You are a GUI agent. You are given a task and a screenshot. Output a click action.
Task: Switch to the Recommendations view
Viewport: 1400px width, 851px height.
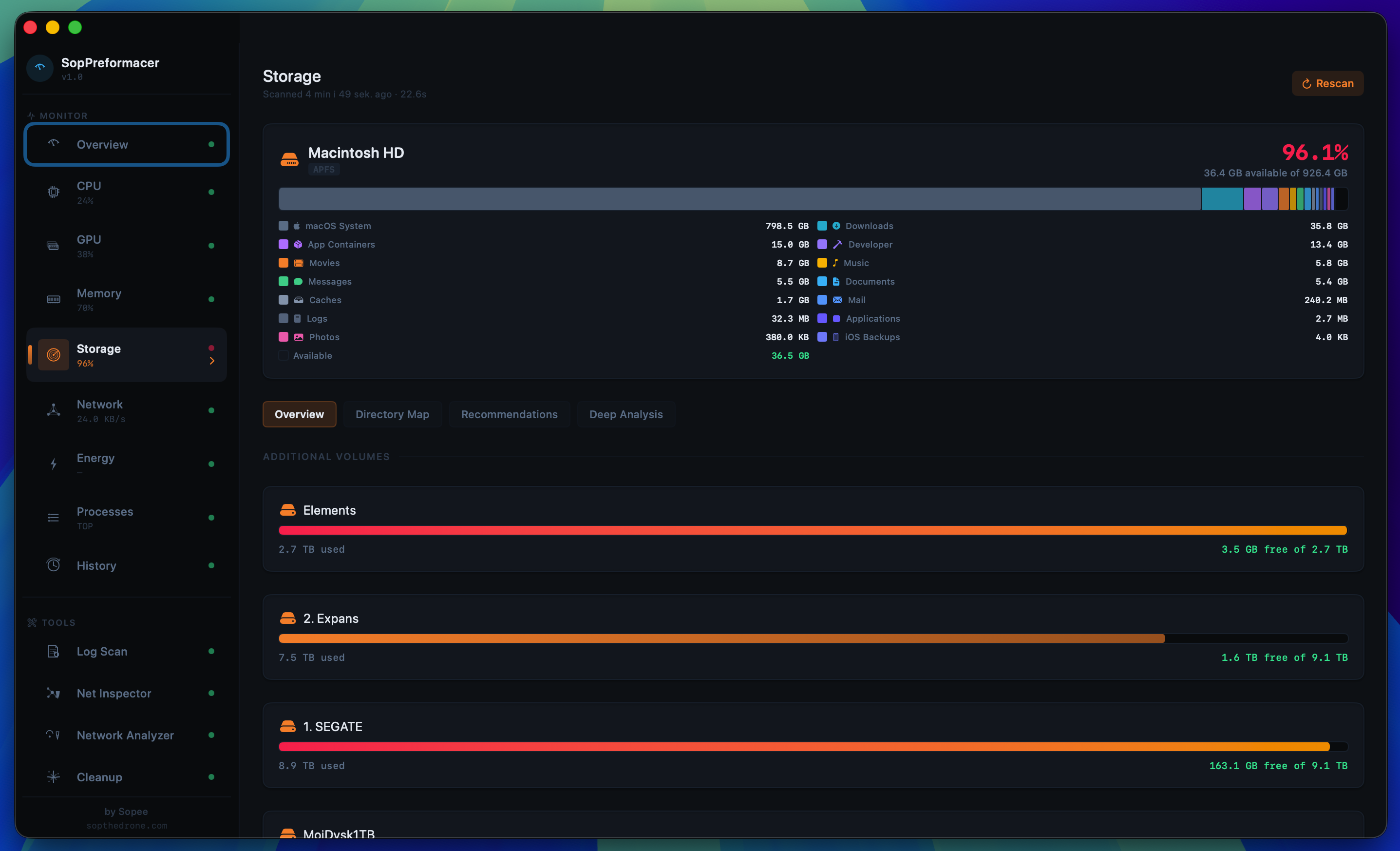pyautogui.click(x=509, y=414)
